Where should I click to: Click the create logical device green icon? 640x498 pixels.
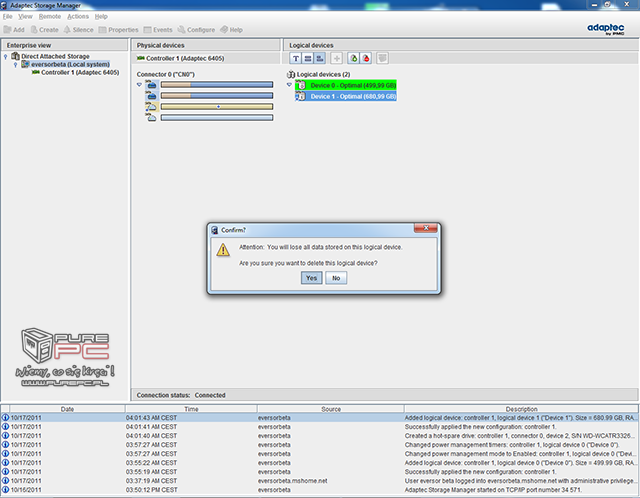pyautogui.click(x=353, y=58)
